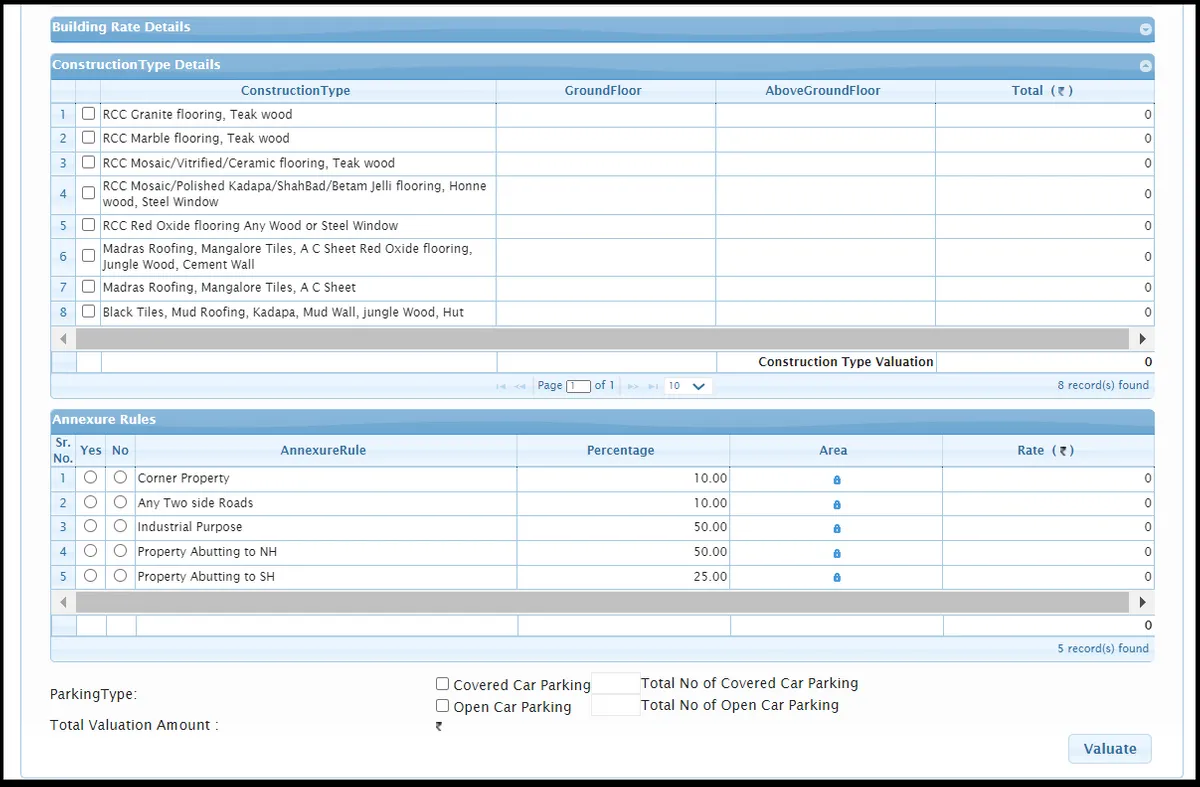1200x787 pixels.
Task: Click the right arrow of the horizontal scrollbar
Action: [x=1142, y=338]
